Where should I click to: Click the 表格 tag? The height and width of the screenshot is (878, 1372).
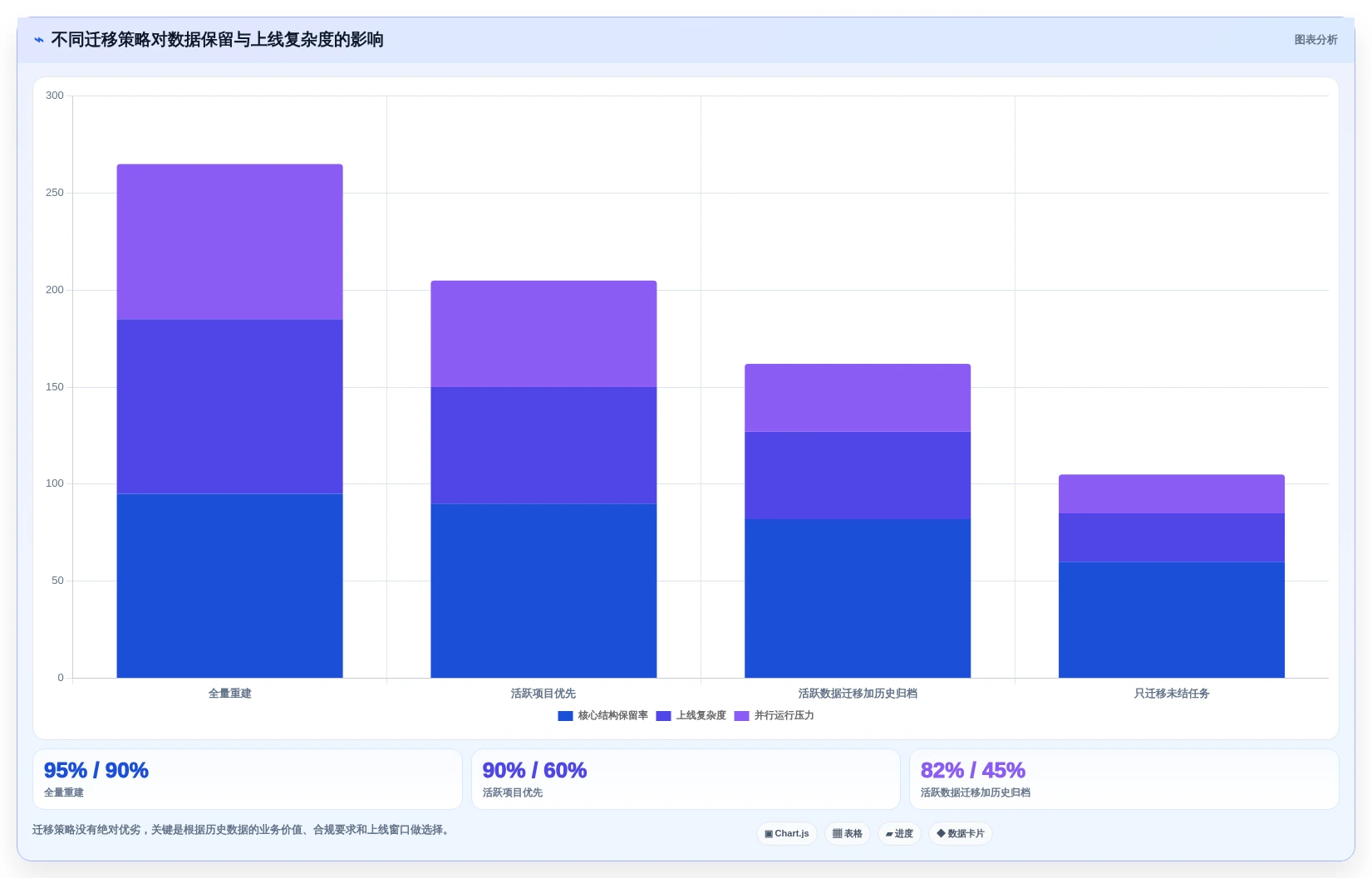tap(848, 833)
